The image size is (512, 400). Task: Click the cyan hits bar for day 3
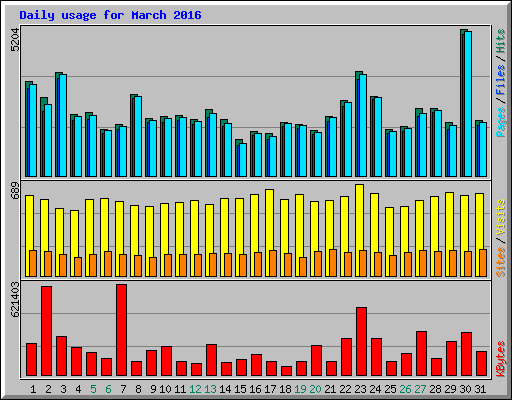(63, 125)
